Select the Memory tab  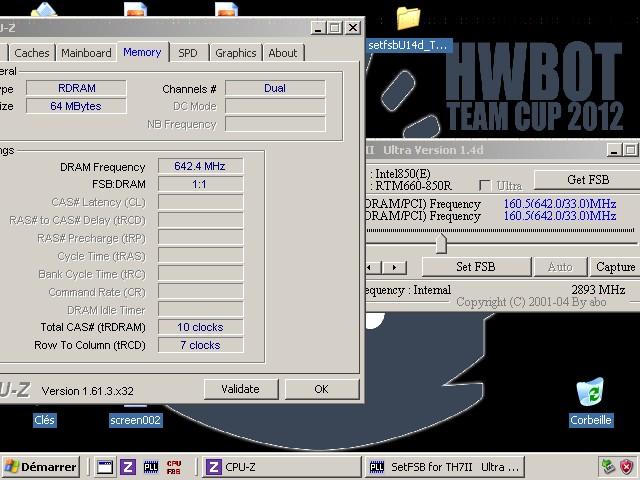click(142, 52)
